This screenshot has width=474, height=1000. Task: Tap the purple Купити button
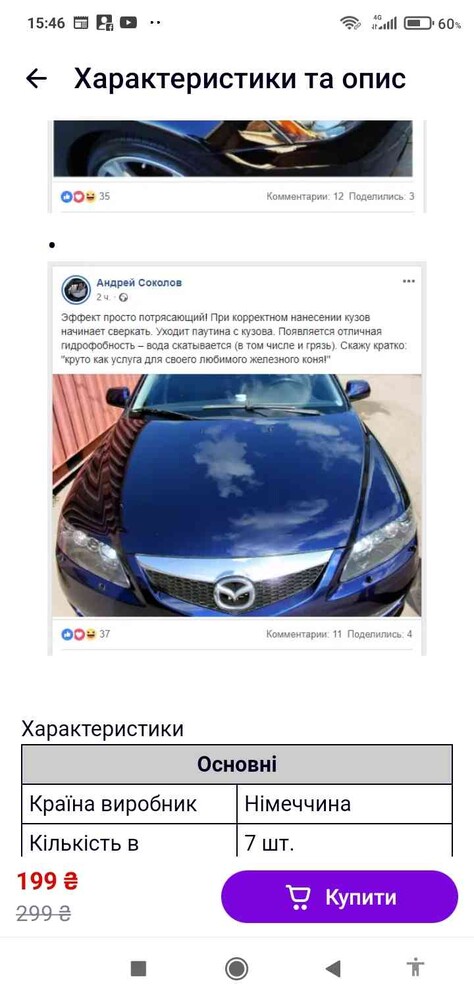339,896
